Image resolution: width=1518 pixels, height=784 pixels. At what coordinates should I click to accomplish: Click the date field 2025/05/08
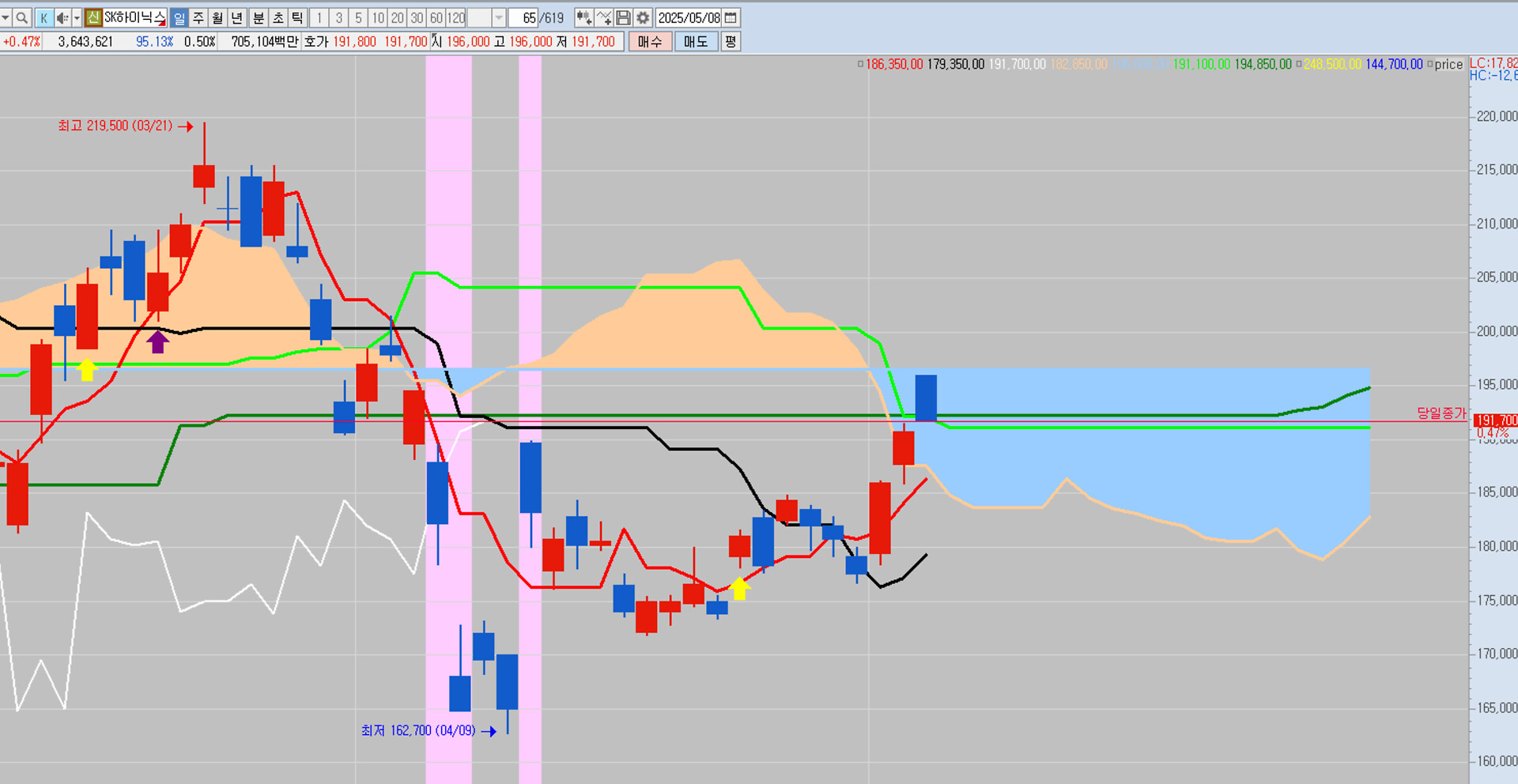pos(689,17)
